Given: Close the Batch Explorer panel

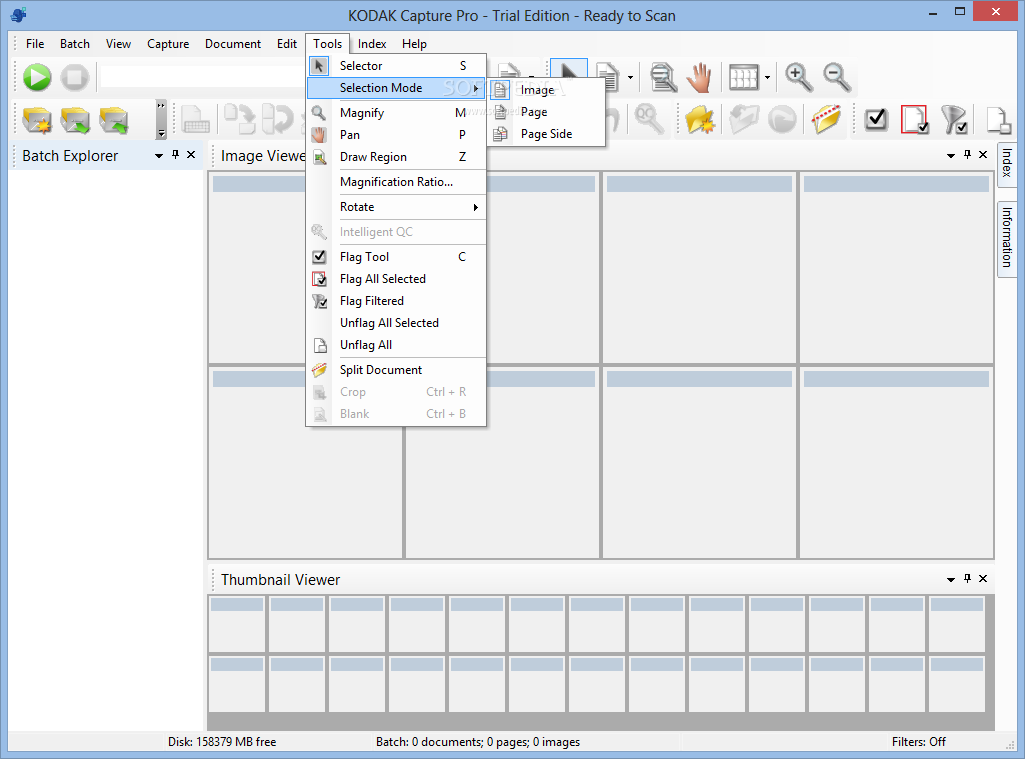Looking at the screenshot, I should click(x=191, y=154).
